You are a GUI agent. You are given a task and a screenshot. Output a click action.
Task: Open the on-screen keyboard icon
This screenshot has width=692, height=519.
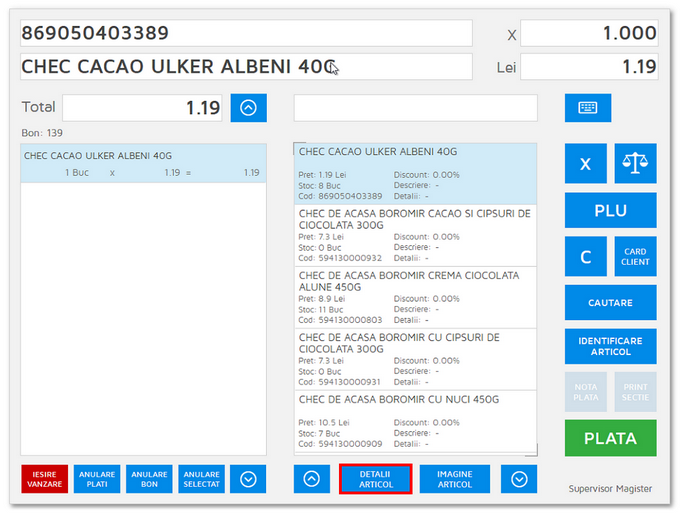588,108
